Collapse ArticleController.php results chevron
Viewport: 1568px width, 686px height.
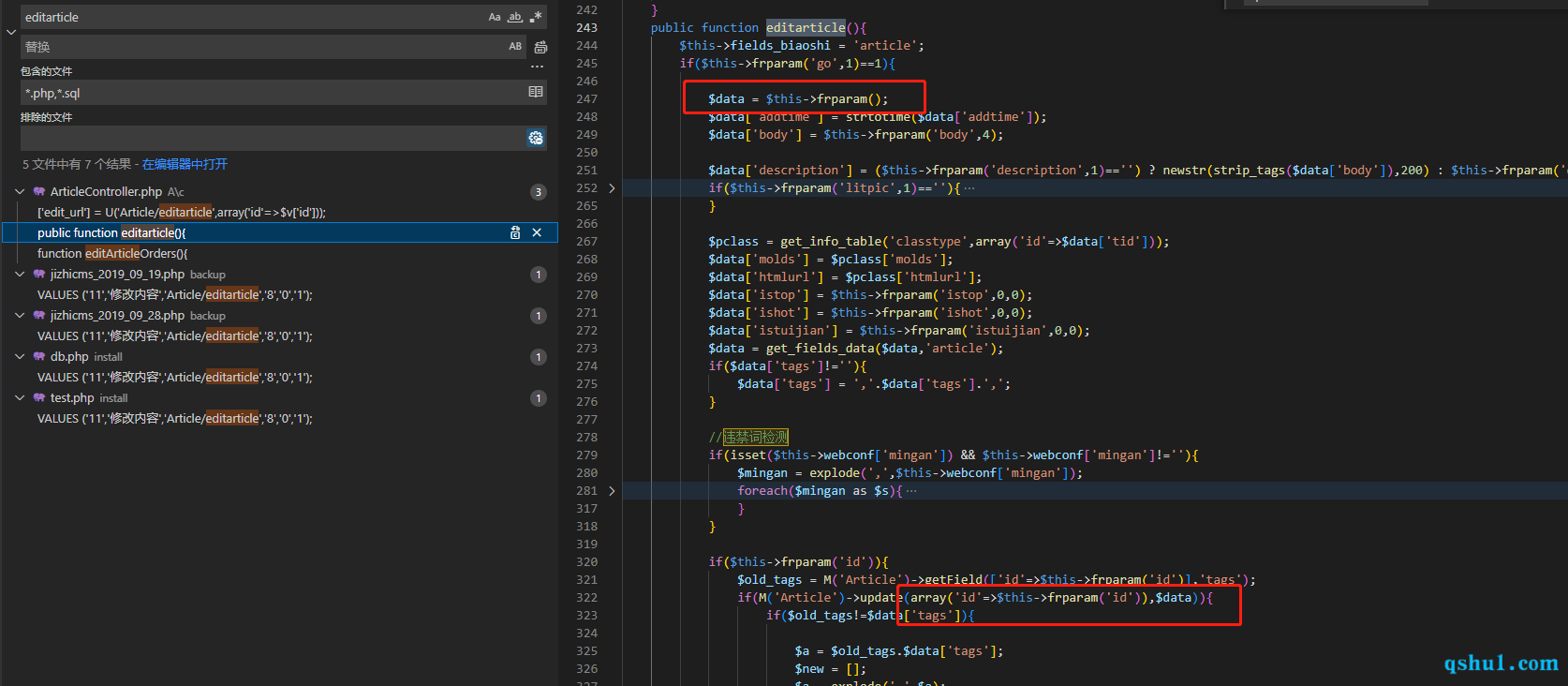(20, 191)
